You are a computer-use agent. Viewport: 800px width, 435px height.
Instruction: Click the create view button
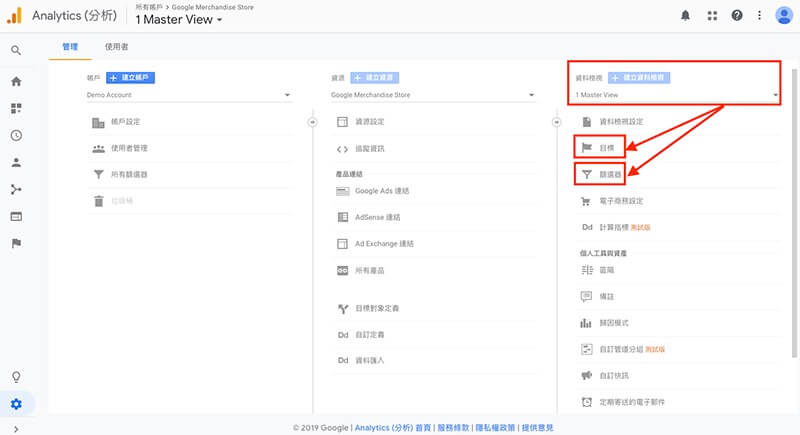[x=639, y=78]
